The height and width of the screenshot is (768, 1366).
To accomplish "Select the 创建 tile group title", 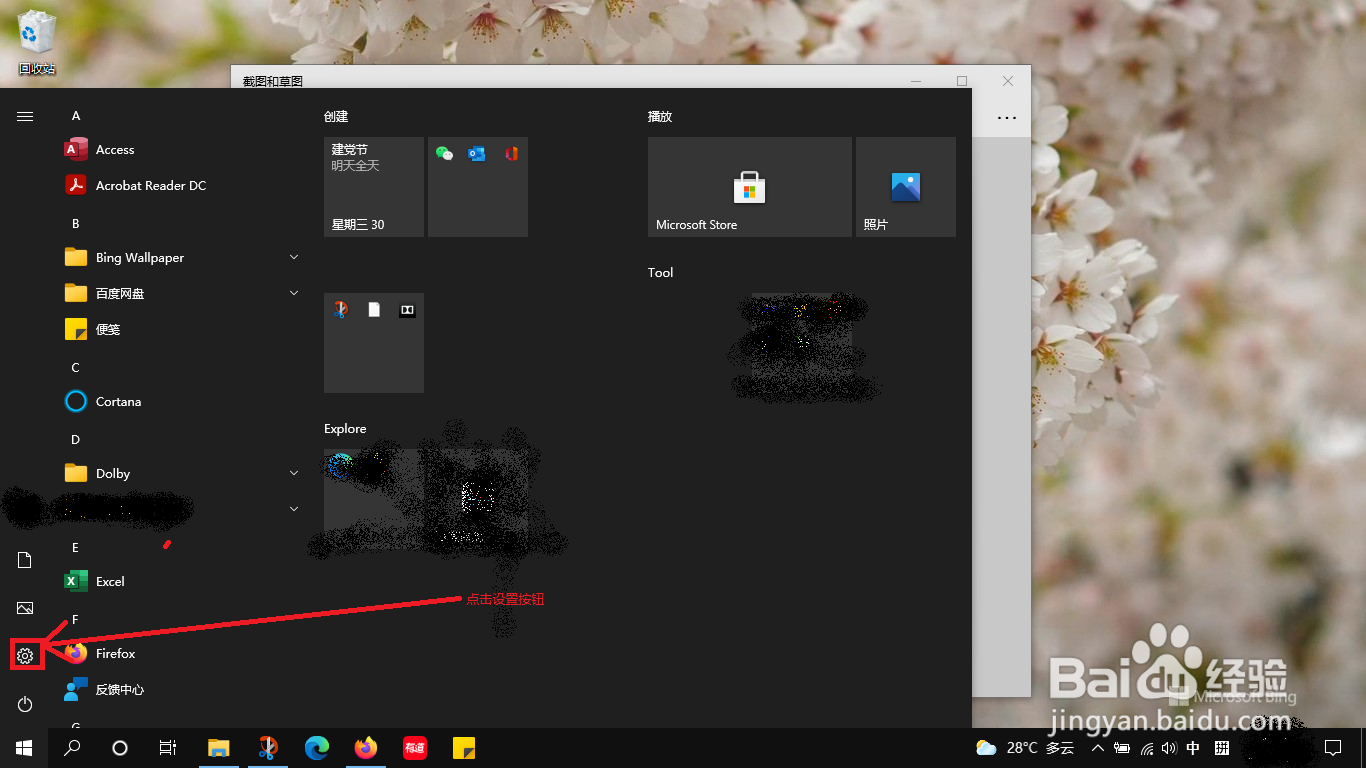I will point(336,116).
